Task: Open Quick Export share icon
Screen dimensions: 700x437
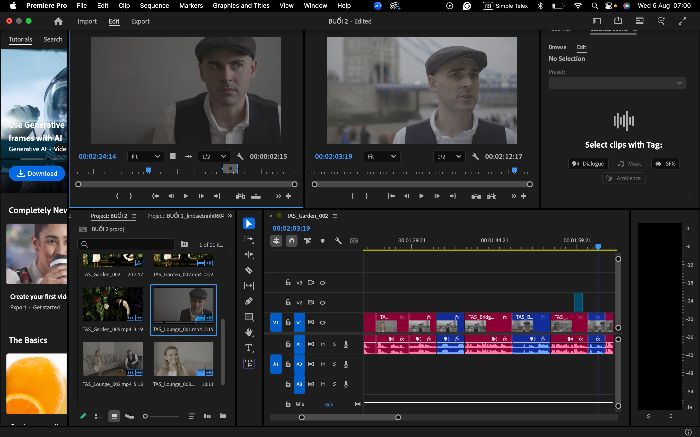Action: (x=618, y=21)
